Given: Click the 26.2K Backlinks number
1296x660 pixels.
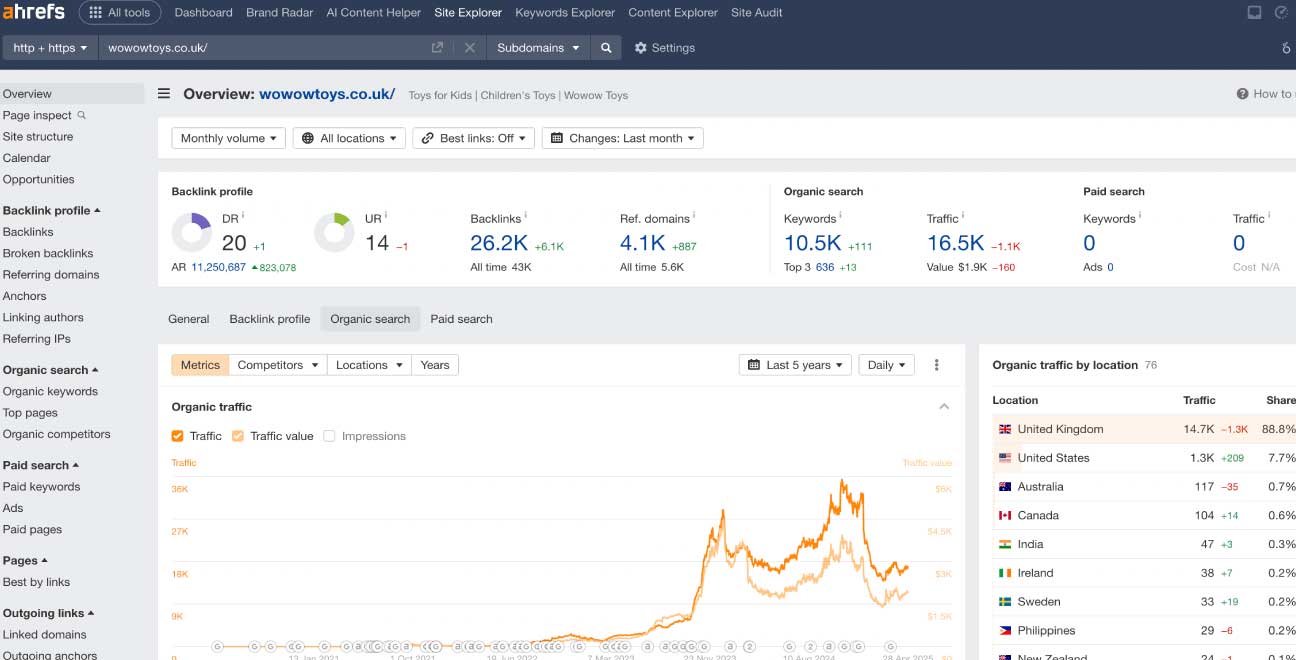Looking at the screenshot, I should tap(498, 243).
